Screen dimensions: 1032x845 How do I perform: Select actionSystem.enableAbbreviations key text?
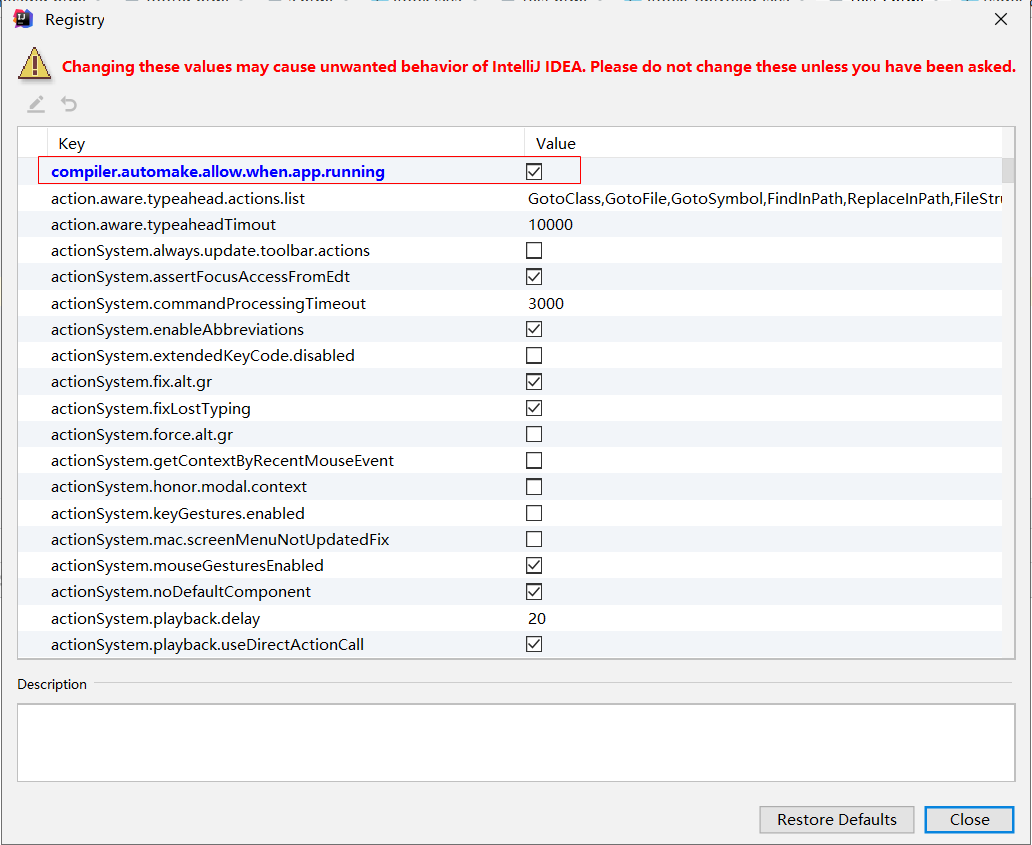[x=177, y=329]
